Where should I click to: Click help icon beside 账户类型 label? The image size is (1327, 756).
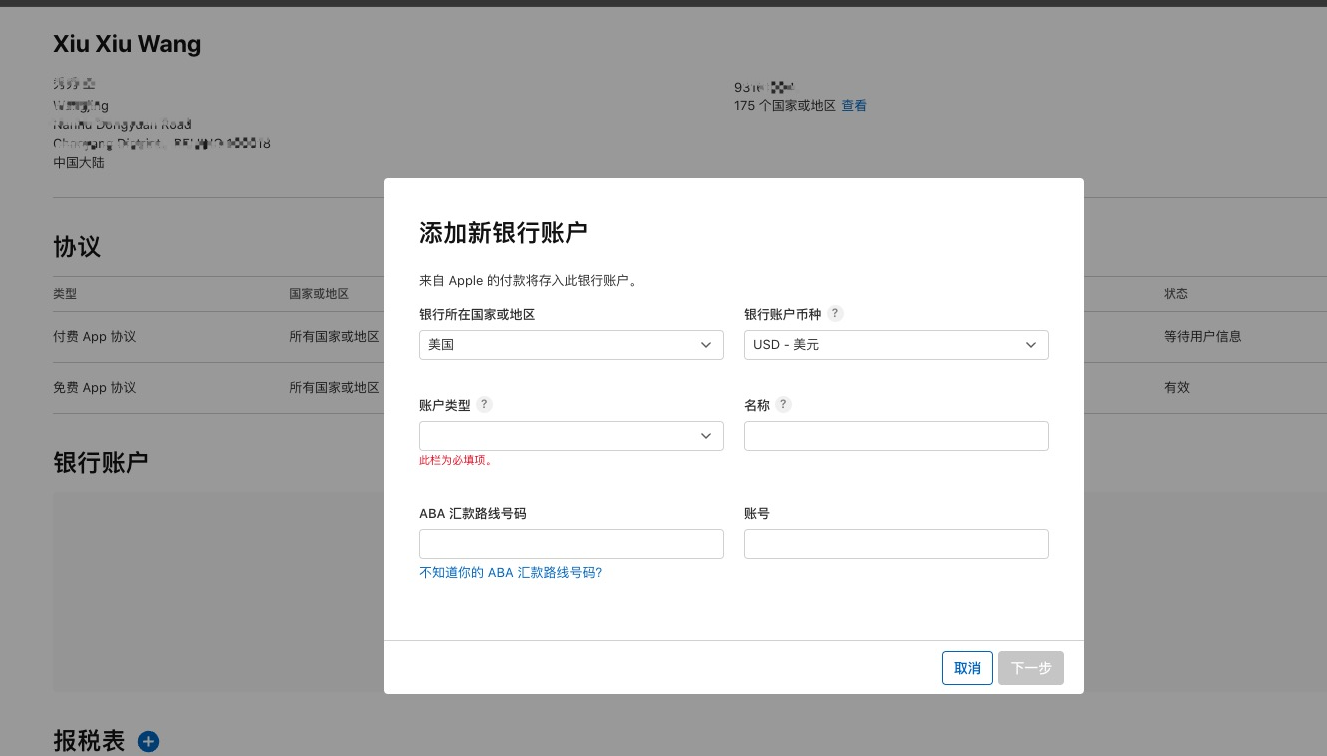pos(485,404)
